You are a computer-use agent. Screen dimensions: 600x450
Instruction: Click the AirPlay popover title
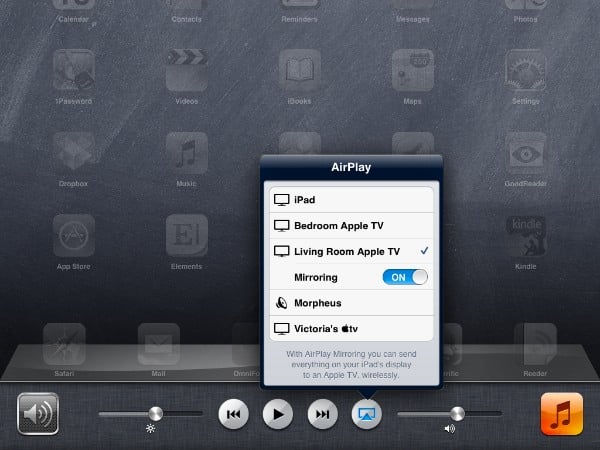tap(351, 167)
